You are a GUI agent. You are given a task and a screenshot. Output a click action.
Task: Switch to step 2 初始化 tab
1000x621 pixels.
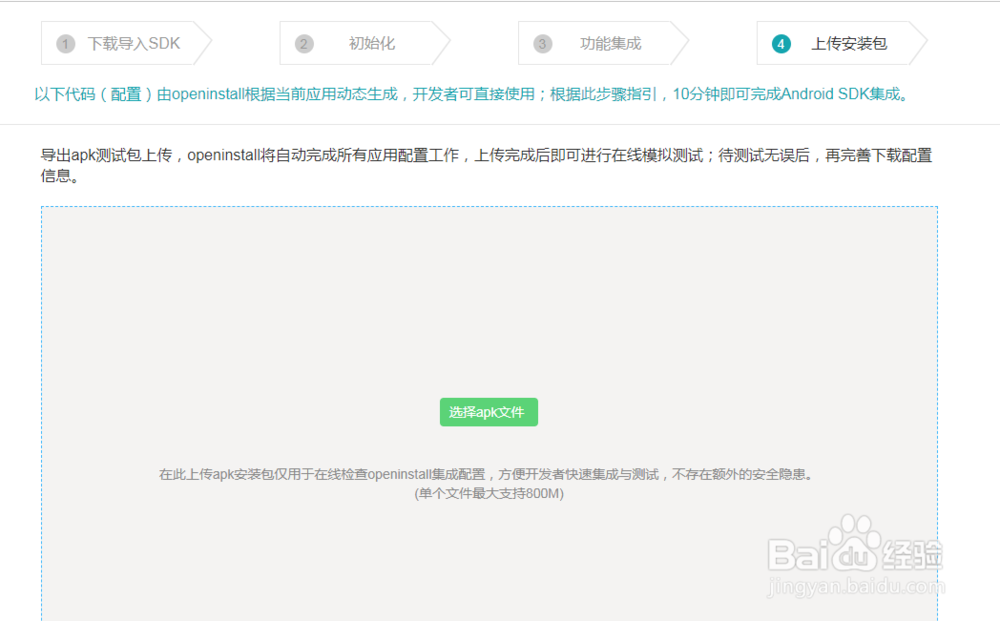[365, 43]
